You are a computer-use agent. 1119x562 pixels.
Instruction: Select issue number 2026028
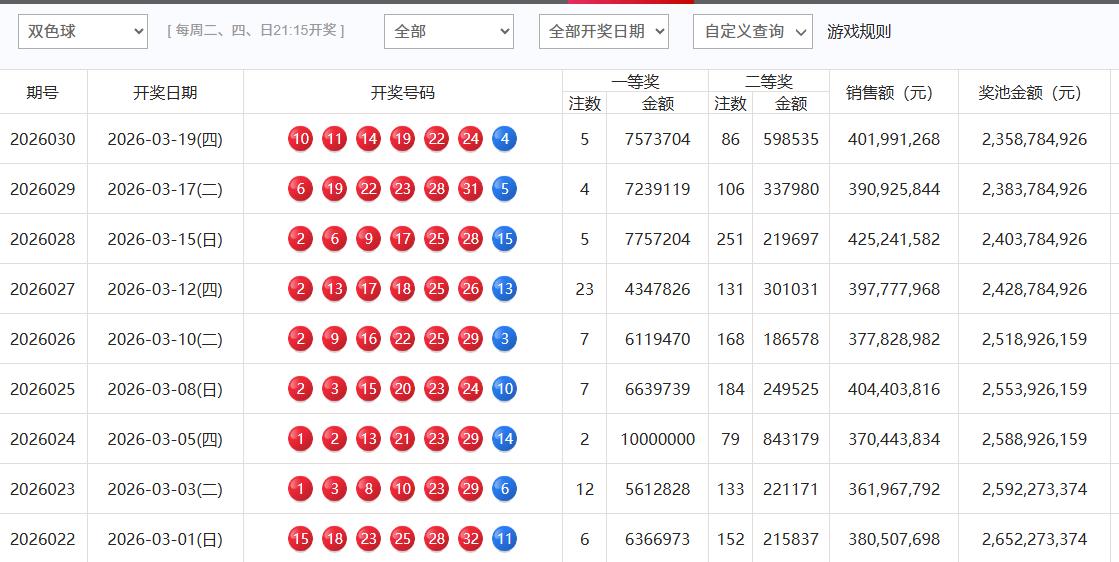(x=43, y=239)
